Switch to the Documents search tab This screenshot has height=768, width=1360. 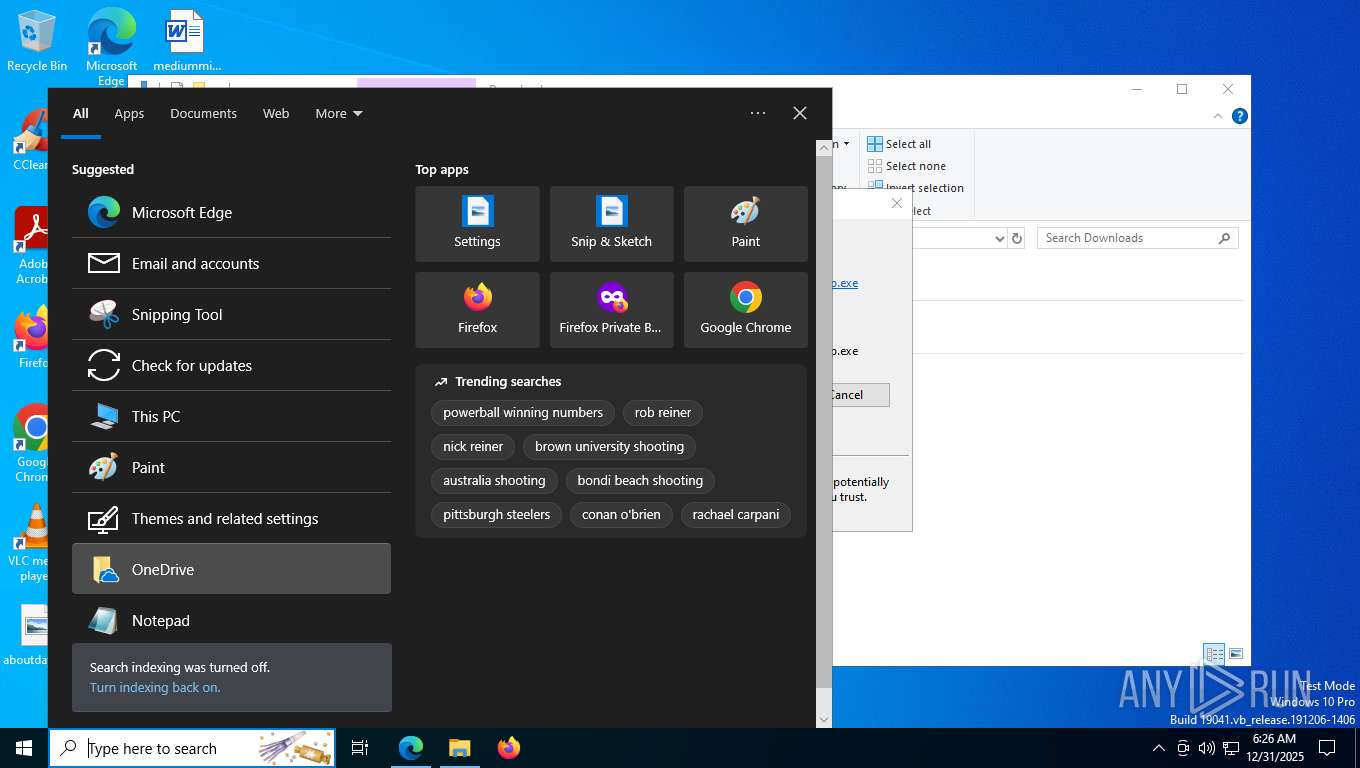pyautogui.click(x=203, y=113)
